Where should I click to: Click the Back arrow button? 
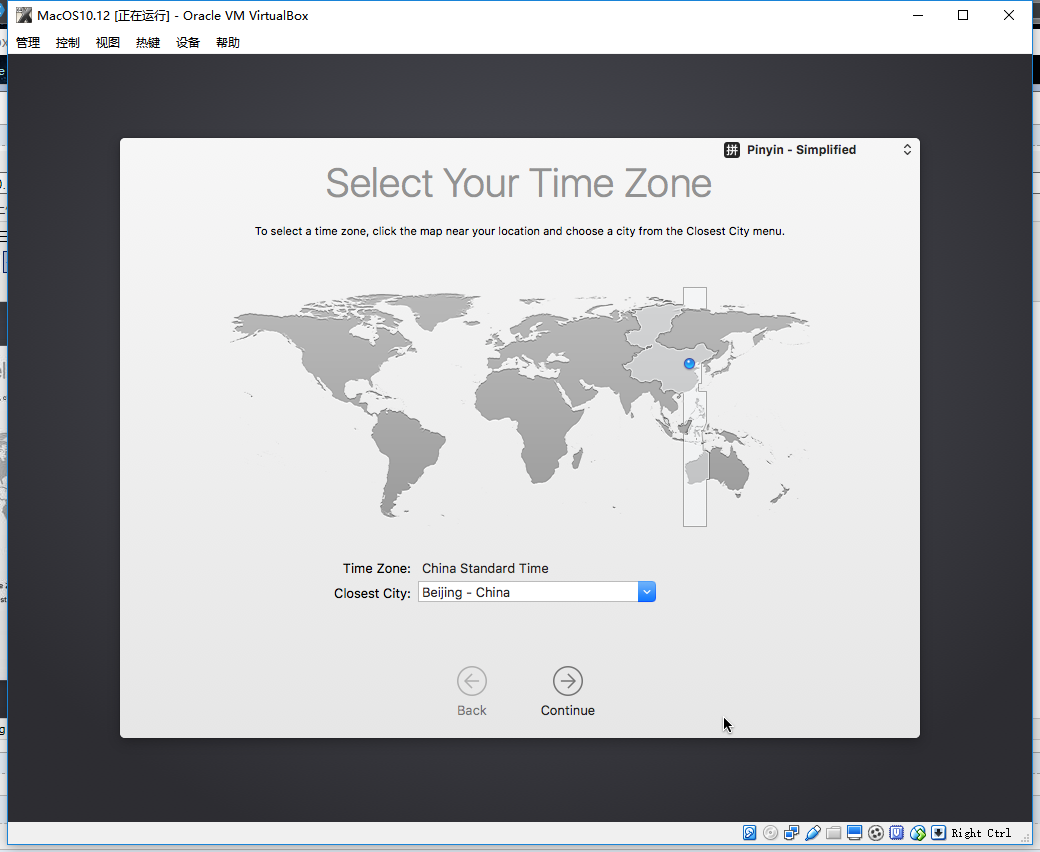[x=472, y=681]
